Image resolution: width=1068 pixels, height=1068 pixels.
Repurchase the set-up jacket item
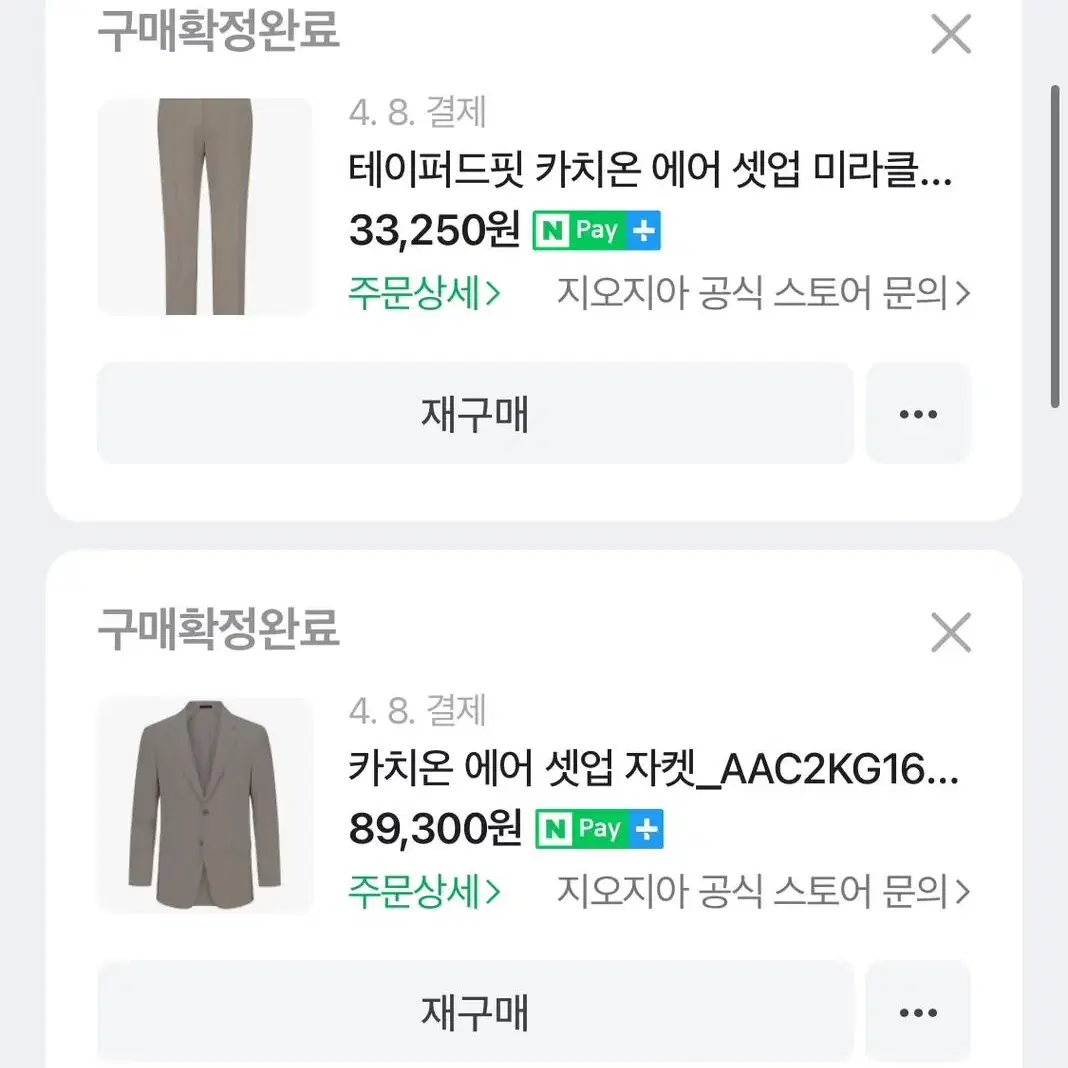click(475, 1012)
